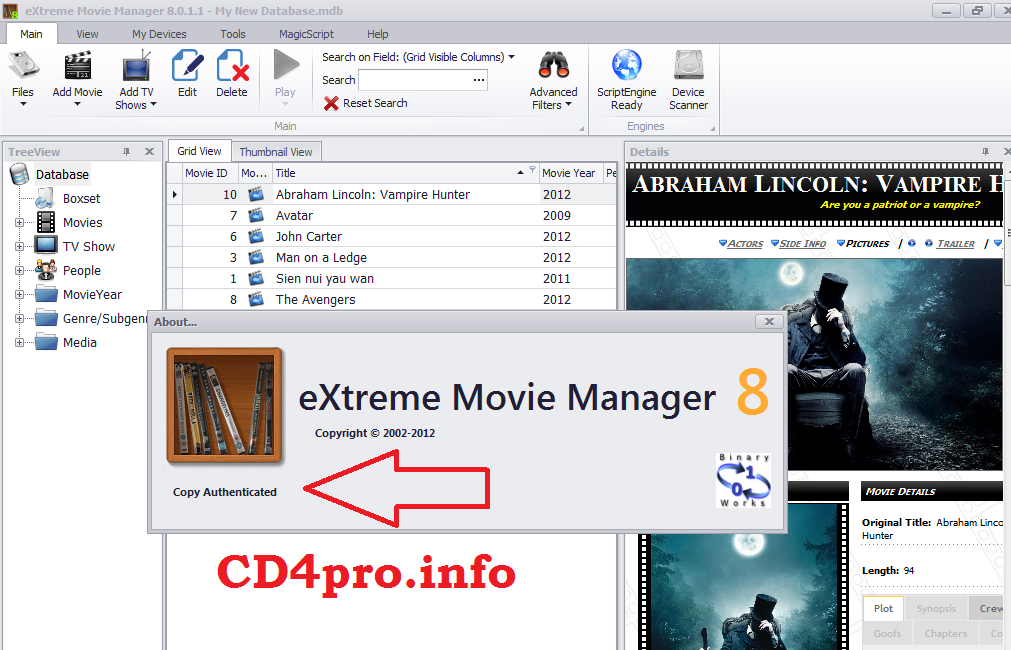
Task: Click the Media folder icon
Action: pos(46,342)
